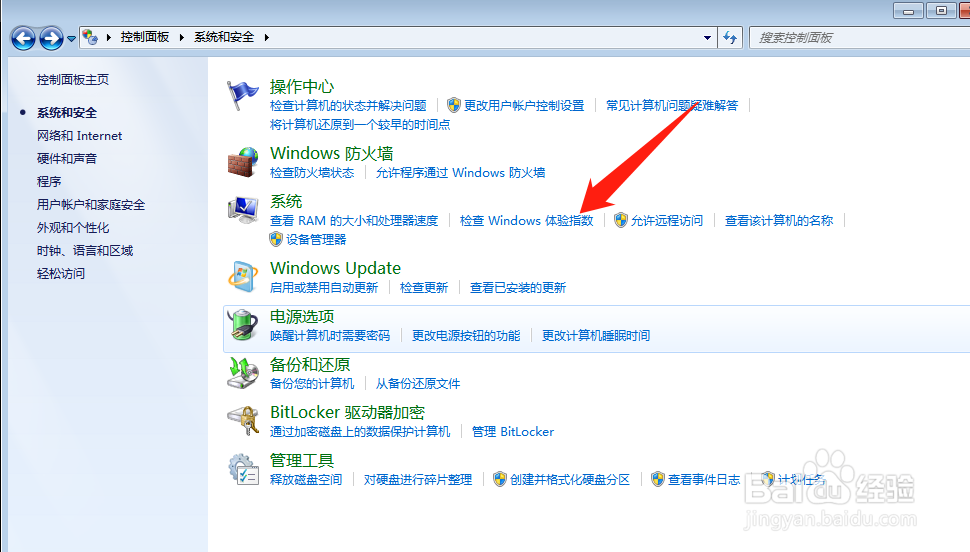Open 用户帐户和家庭安全 in sidebar

tap(91, 205)
